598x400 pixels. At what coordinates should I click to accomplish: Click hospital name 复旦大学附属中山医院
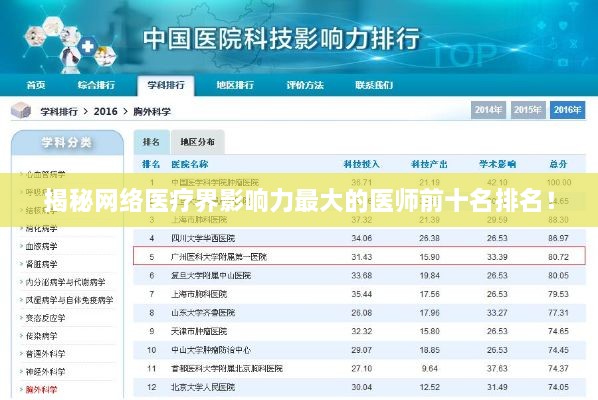tap(211, 276)
